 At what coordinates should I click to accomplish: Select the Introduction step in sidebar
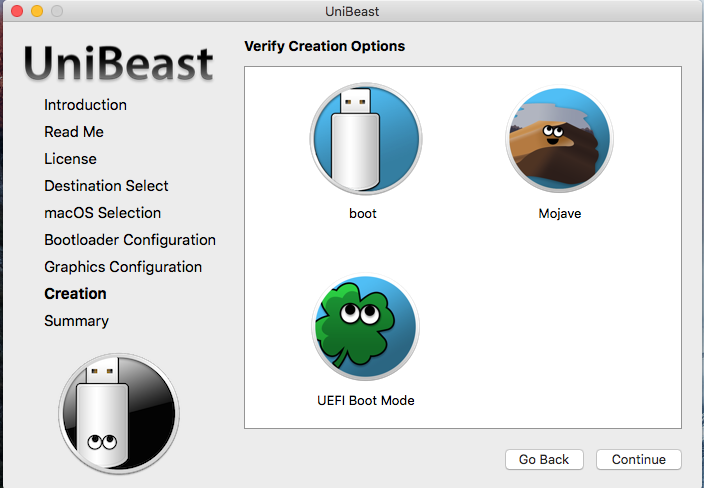[85, 105]
